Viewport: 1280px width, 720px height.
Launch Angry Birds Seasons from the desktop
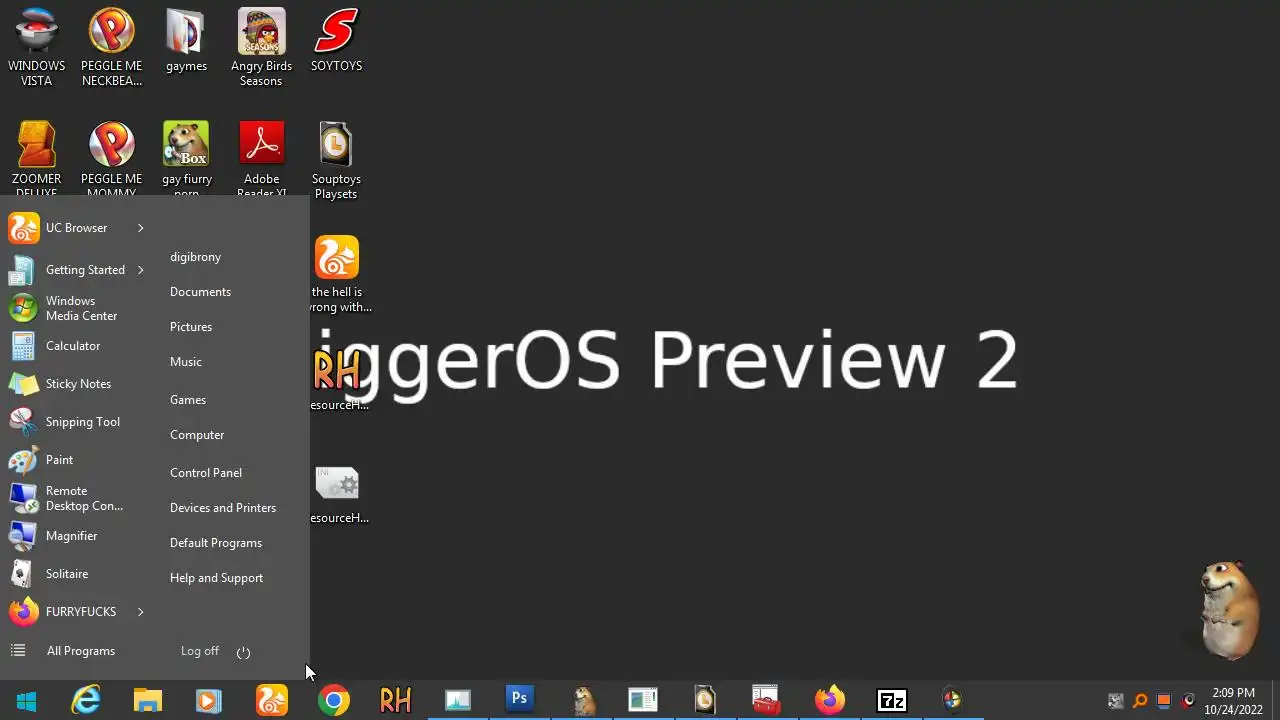[x=261, y=48]
